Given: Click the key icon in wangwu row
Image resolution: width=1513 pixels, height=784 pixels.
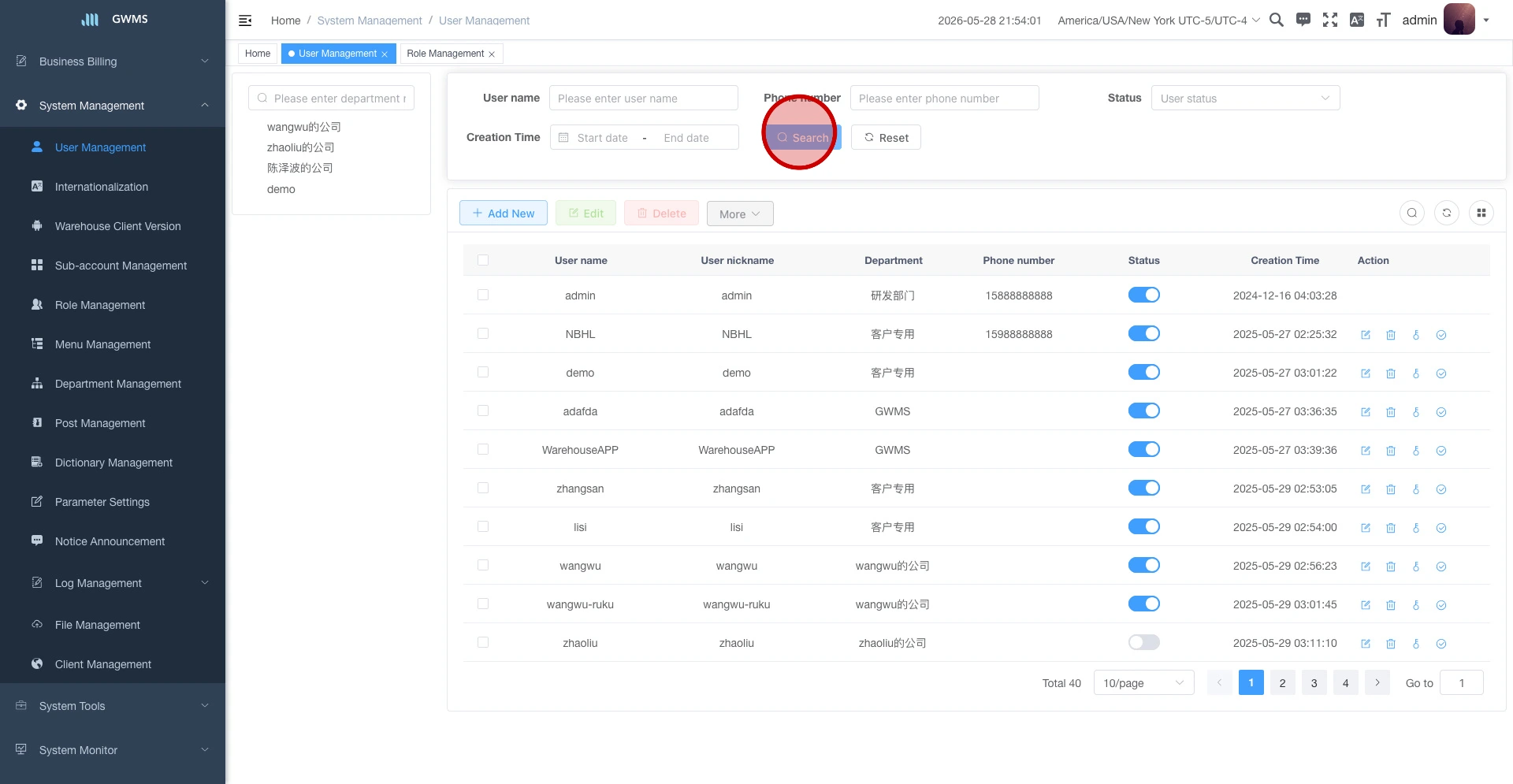Looking at the screenshot, I should pyautogui.click(x=1416, y=567).
